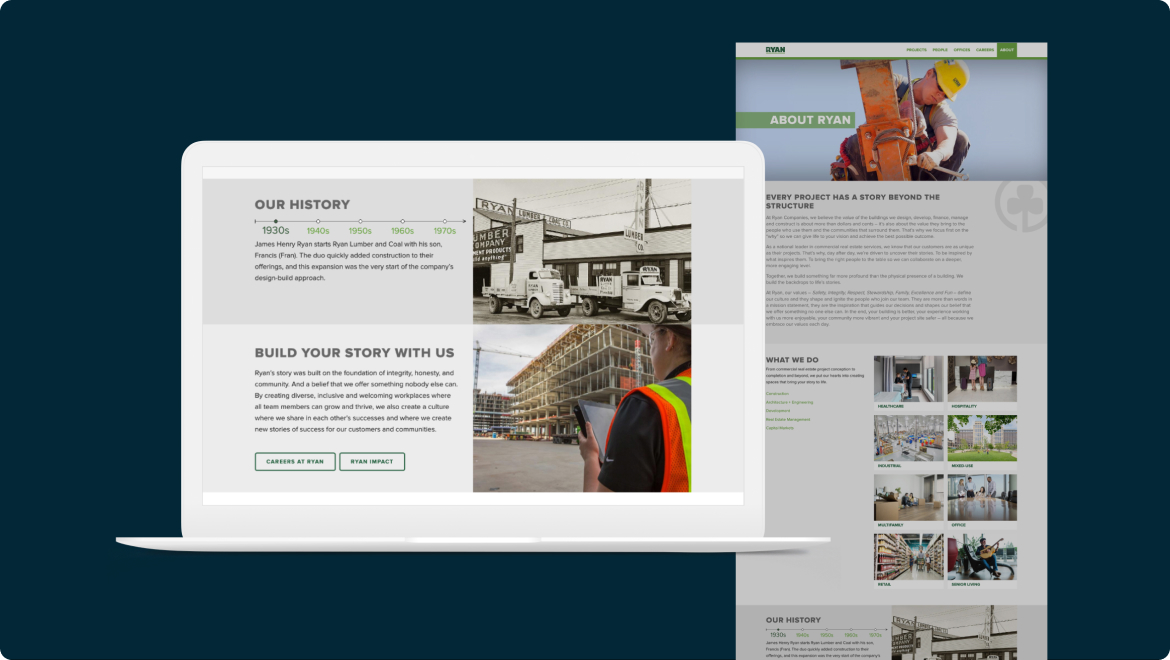Click the 'OUR HISTORY' heading on the laptop
Viewport: 1170px width, 660px height.
click(302, 204)
